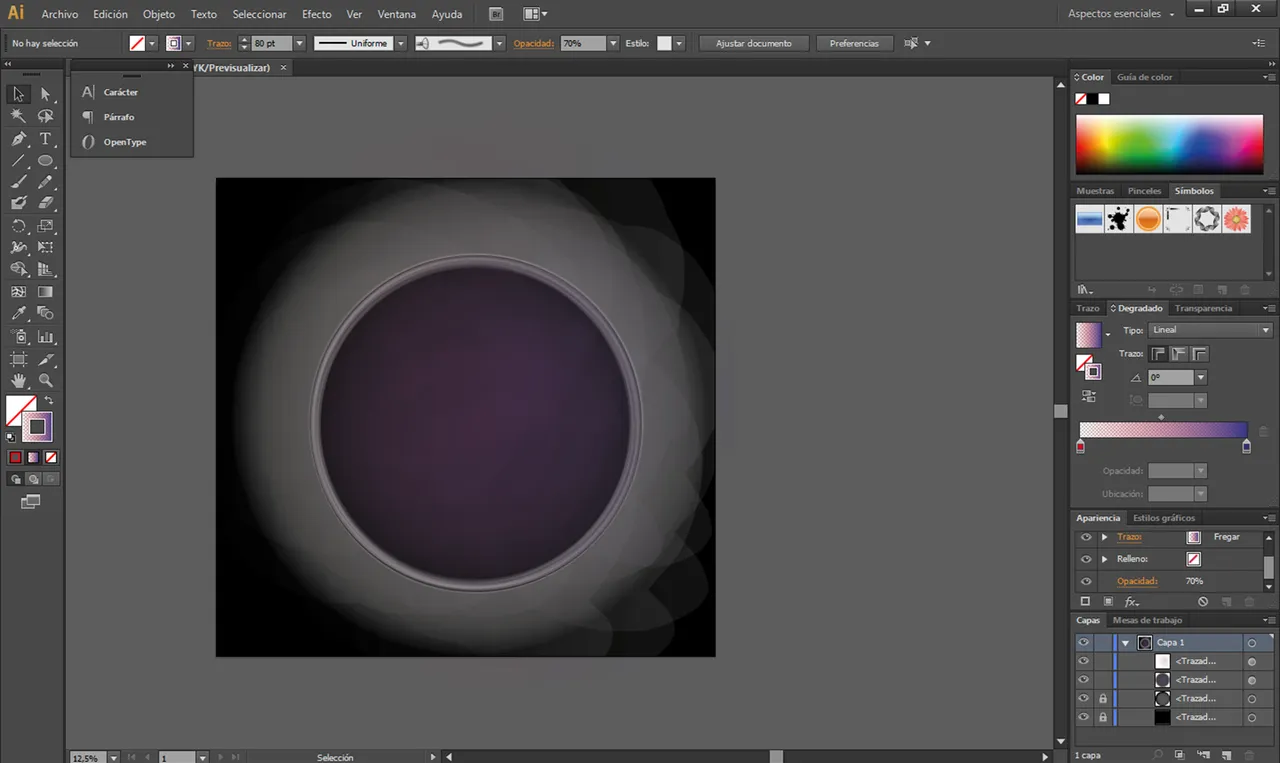1280x763 pixels.
Task: Open the Efecto menu
Action: tap(317, 14)
